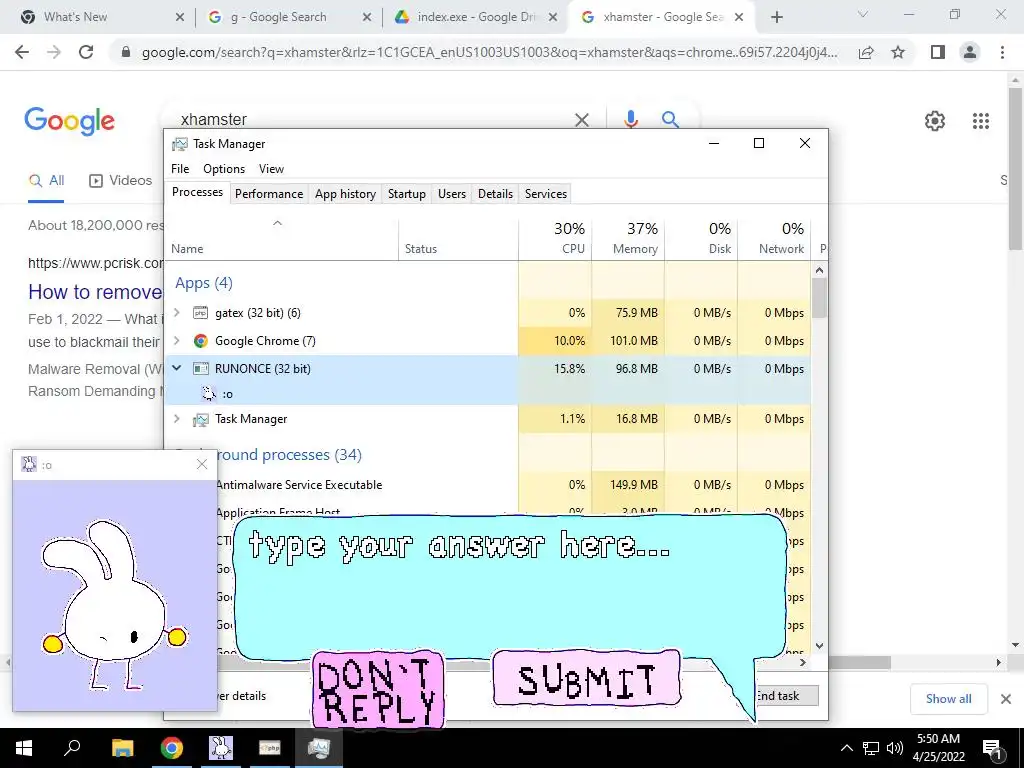Open File Explorer from taskbar
The image size is (1024, 768).
[122, 748]
